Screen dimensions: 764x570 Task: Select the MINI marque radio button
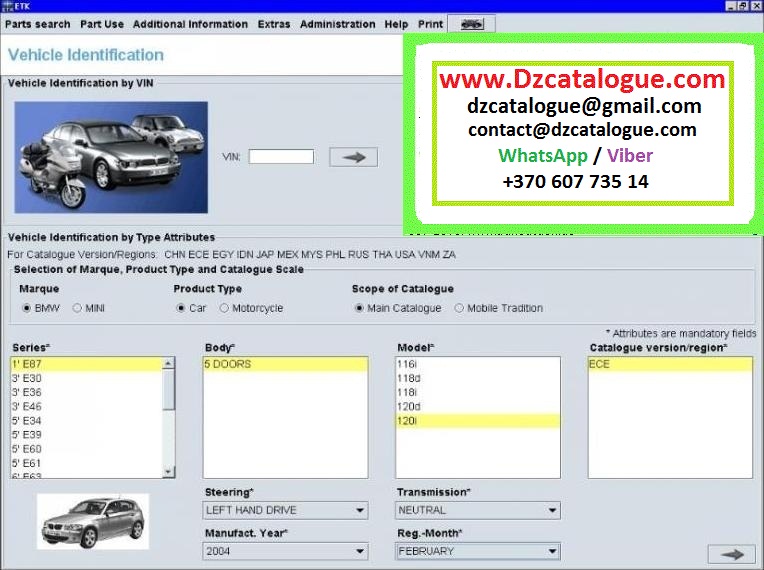tap(77, 308)
